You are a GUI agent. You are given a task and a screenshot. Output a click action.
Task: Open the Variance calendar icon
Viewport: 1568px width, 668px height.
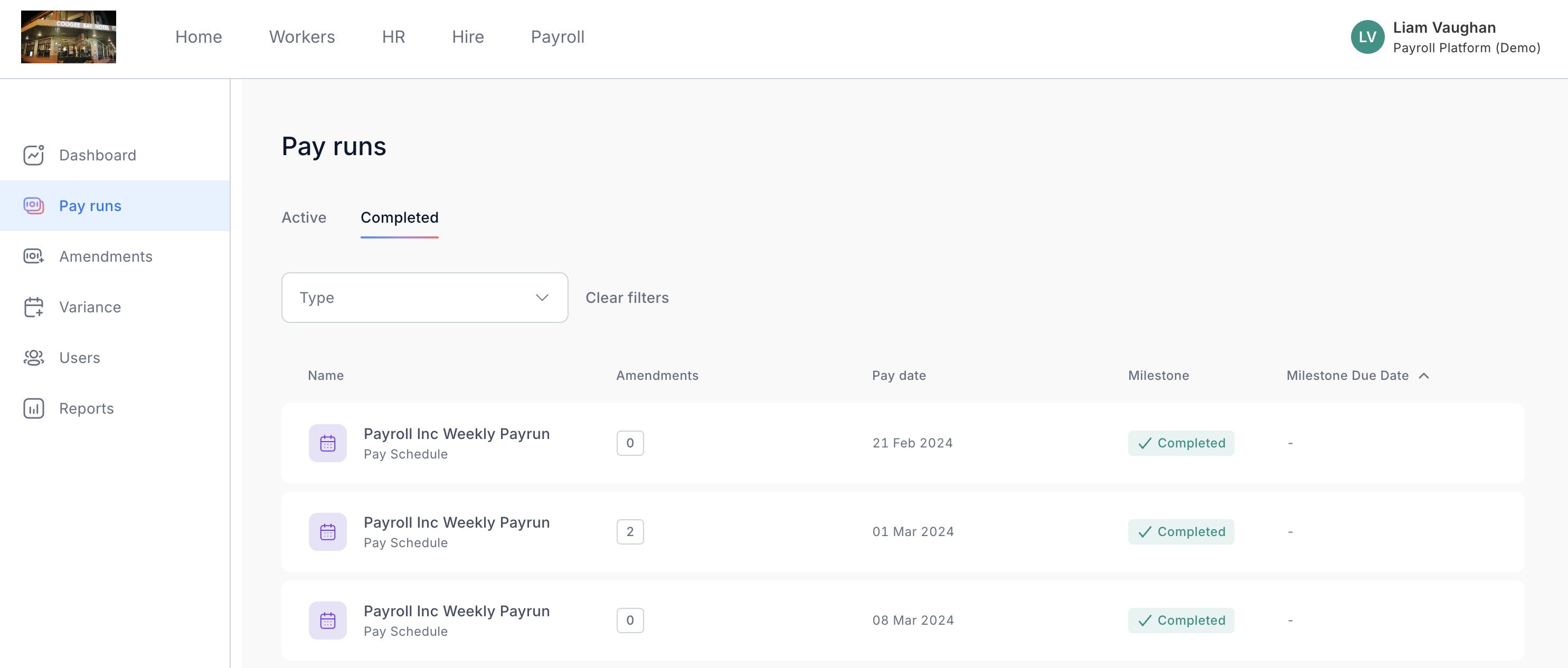coord(33,307)
